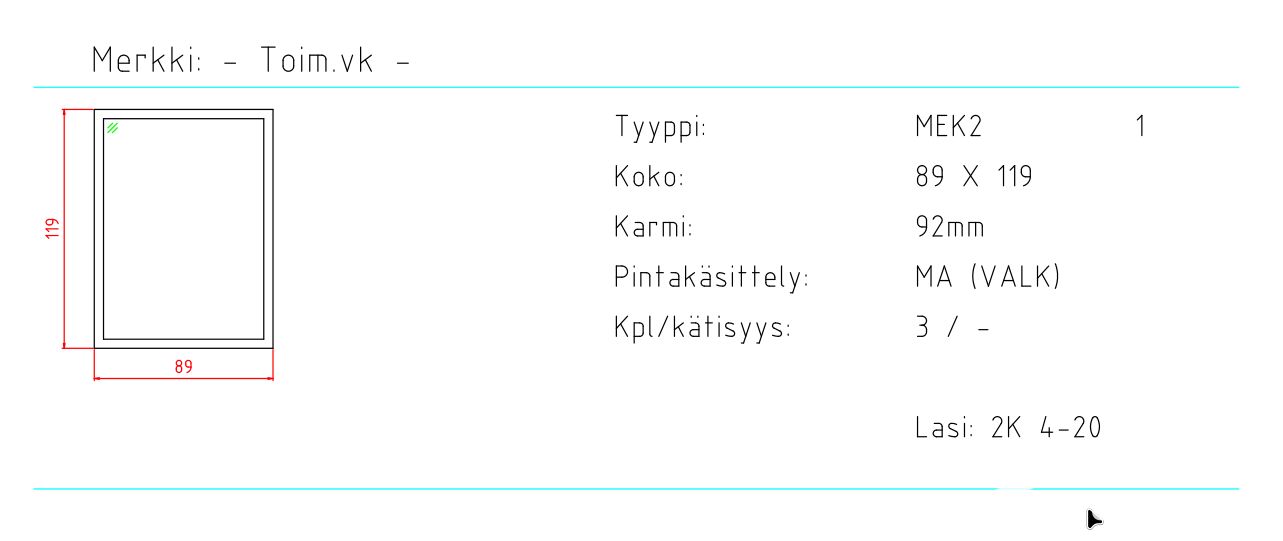
Task: Click the "Pintakäsittely:" label
Action: [x=711, y=278]
